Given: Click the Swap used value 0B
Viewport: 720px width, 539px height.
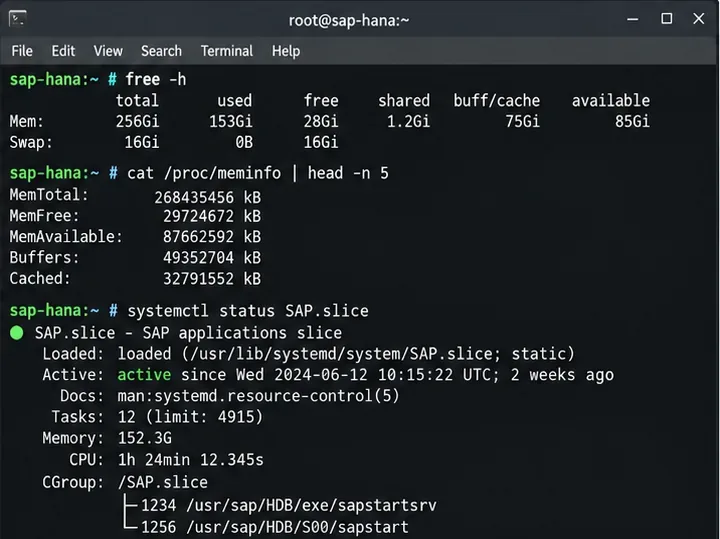Looking at the screenshot, I should point(244,142).
